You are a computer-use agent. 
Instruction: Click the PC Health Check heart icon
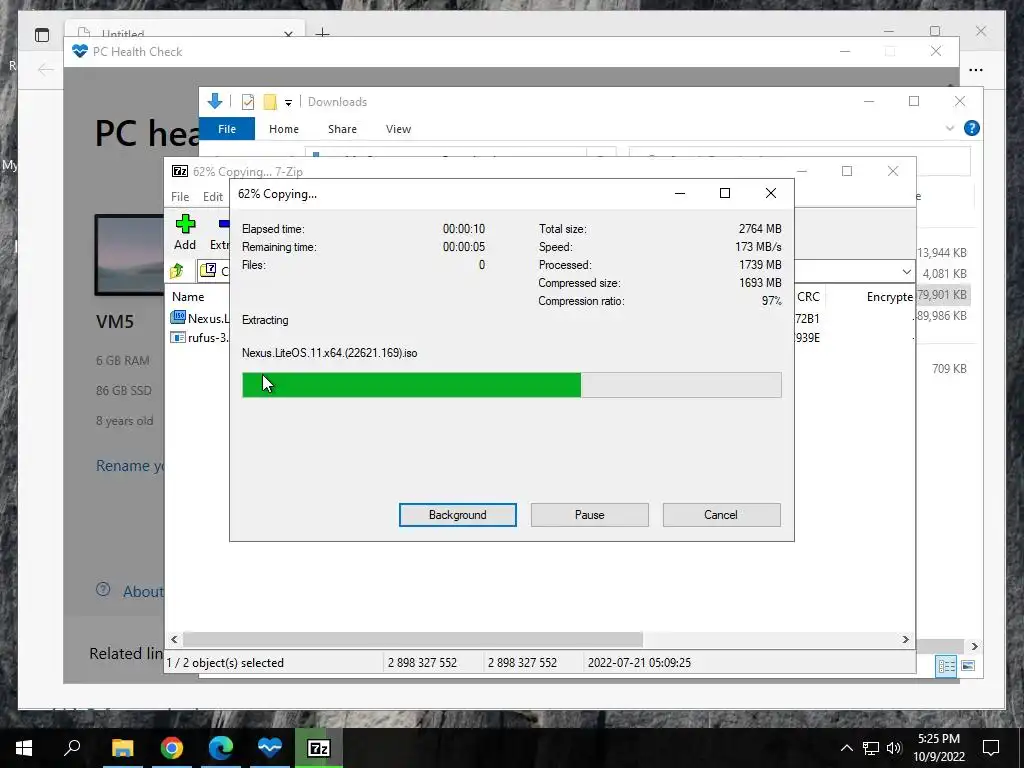click(80, 51)
